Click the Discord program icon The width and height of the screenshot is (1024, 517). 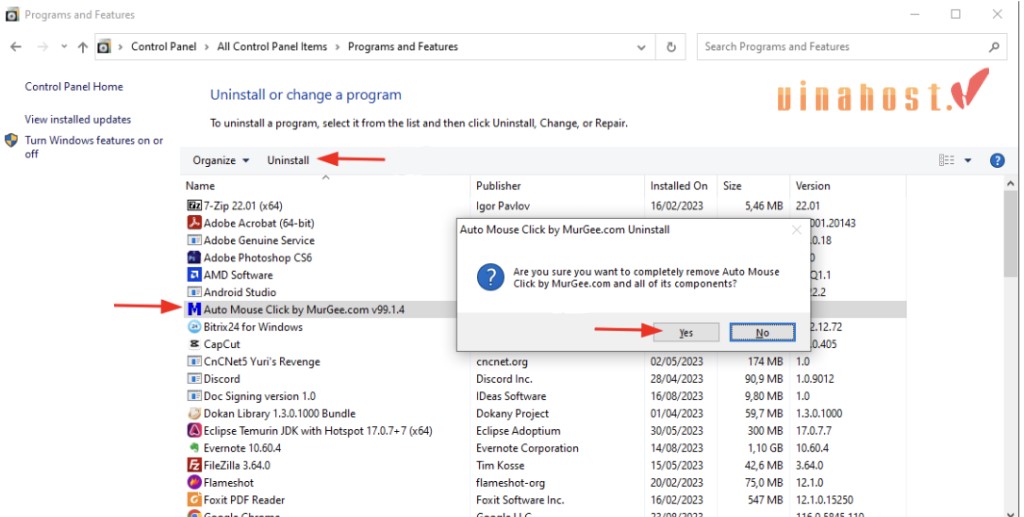point(194,379)
